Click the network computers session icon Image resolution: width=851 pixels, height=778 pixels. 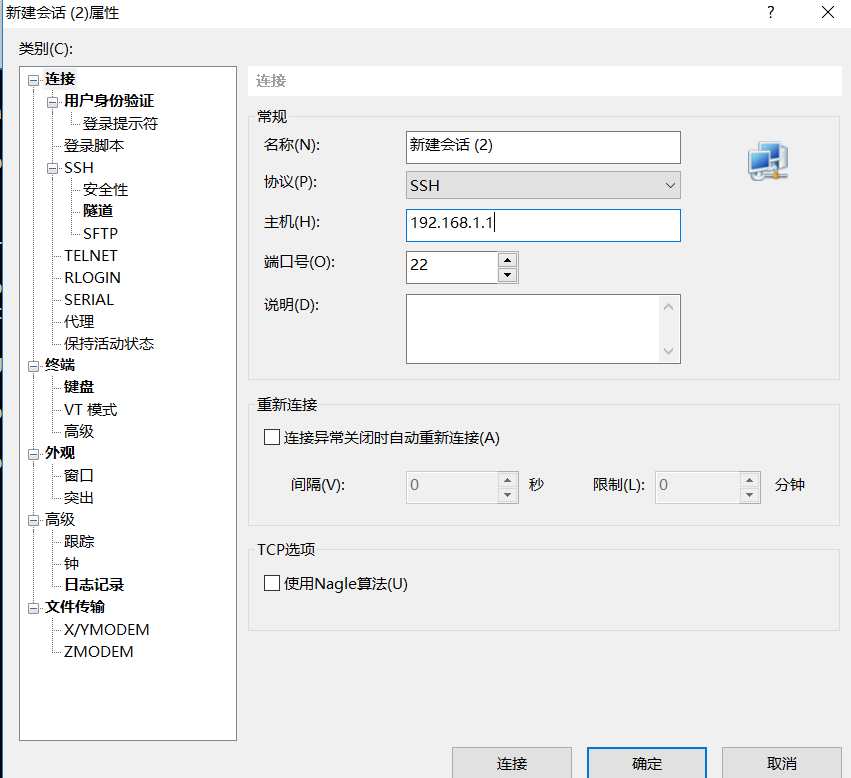[768, 161]
